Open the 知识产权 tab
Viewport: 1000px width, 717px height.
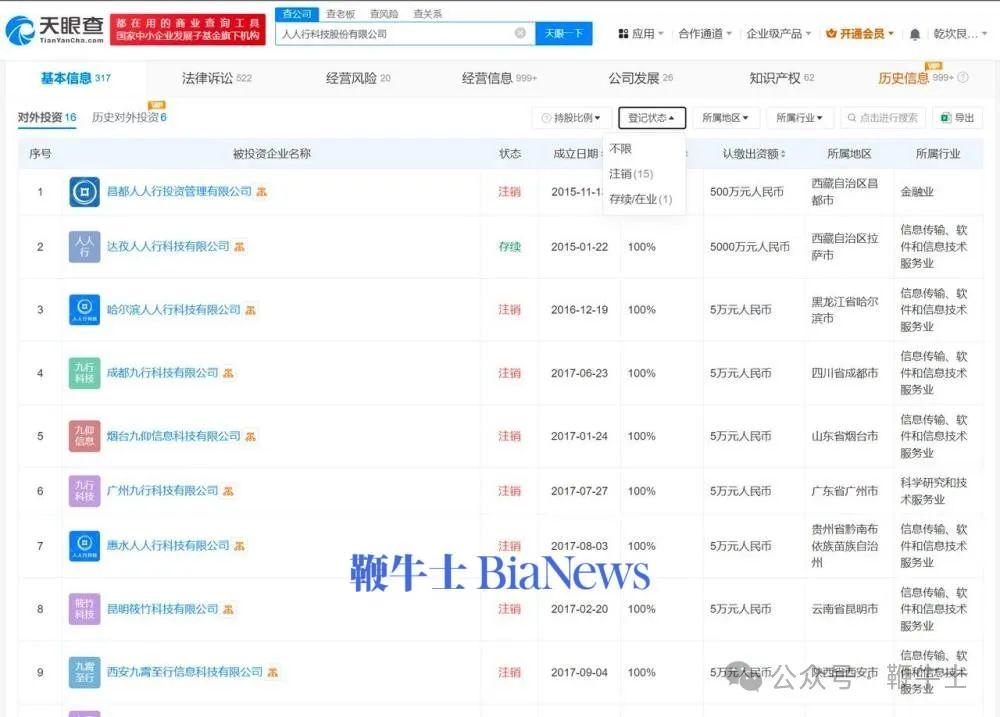782,78
